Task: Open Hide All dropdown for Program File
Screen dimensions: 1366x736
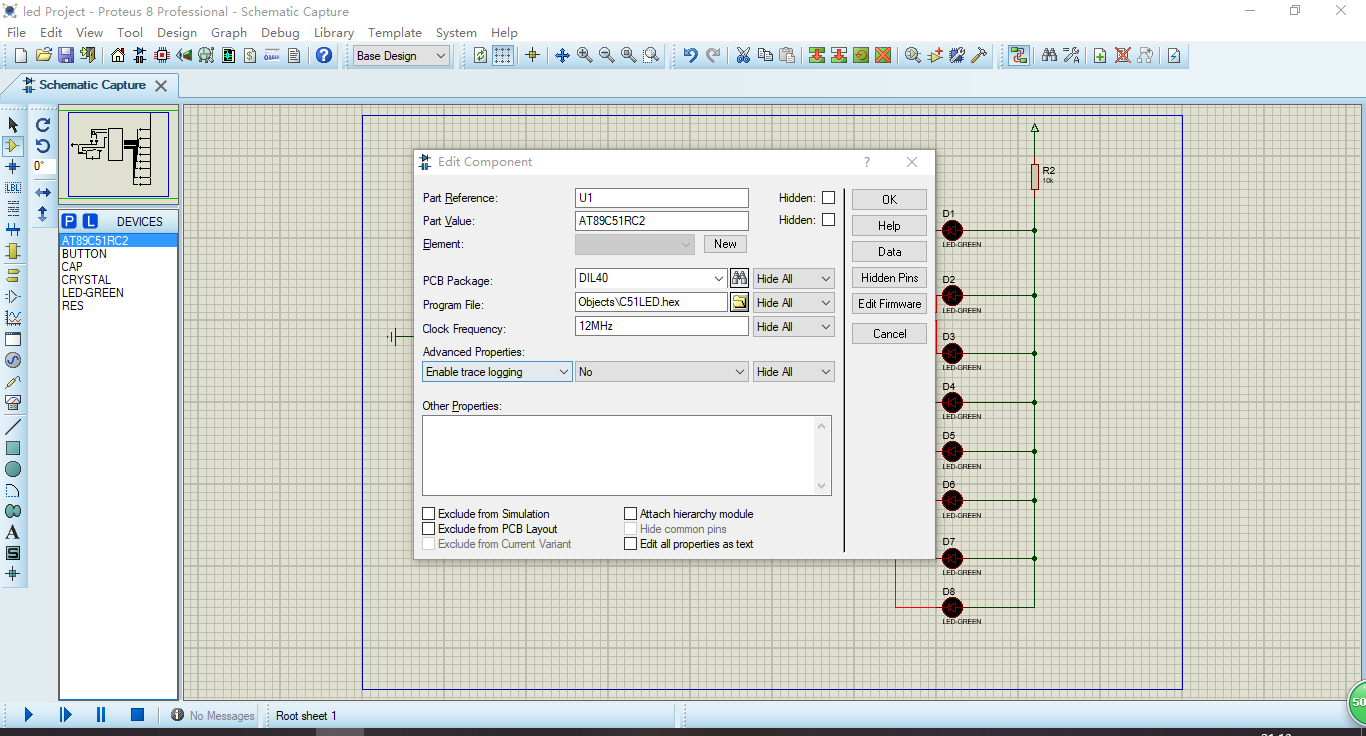Action: pyautogui.click(x=794, y=303)
